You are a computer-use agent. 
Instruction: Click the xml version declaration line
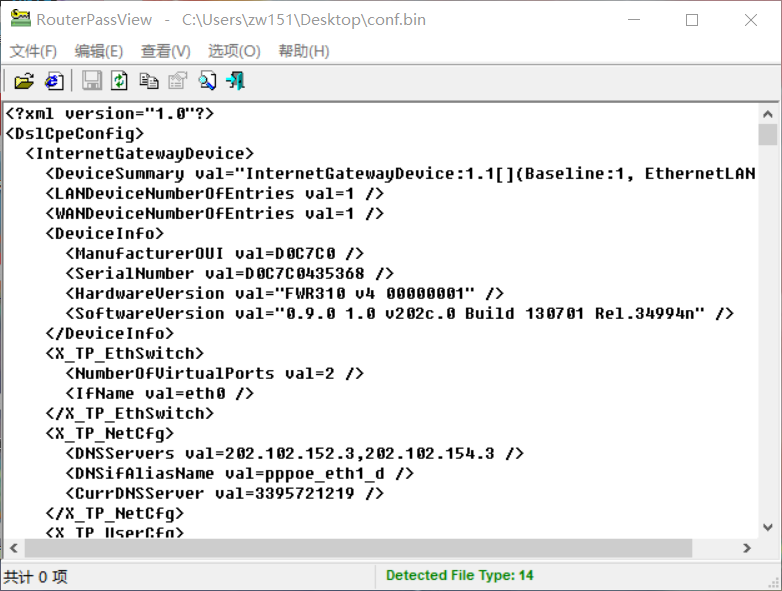click(x=110, y=114)
